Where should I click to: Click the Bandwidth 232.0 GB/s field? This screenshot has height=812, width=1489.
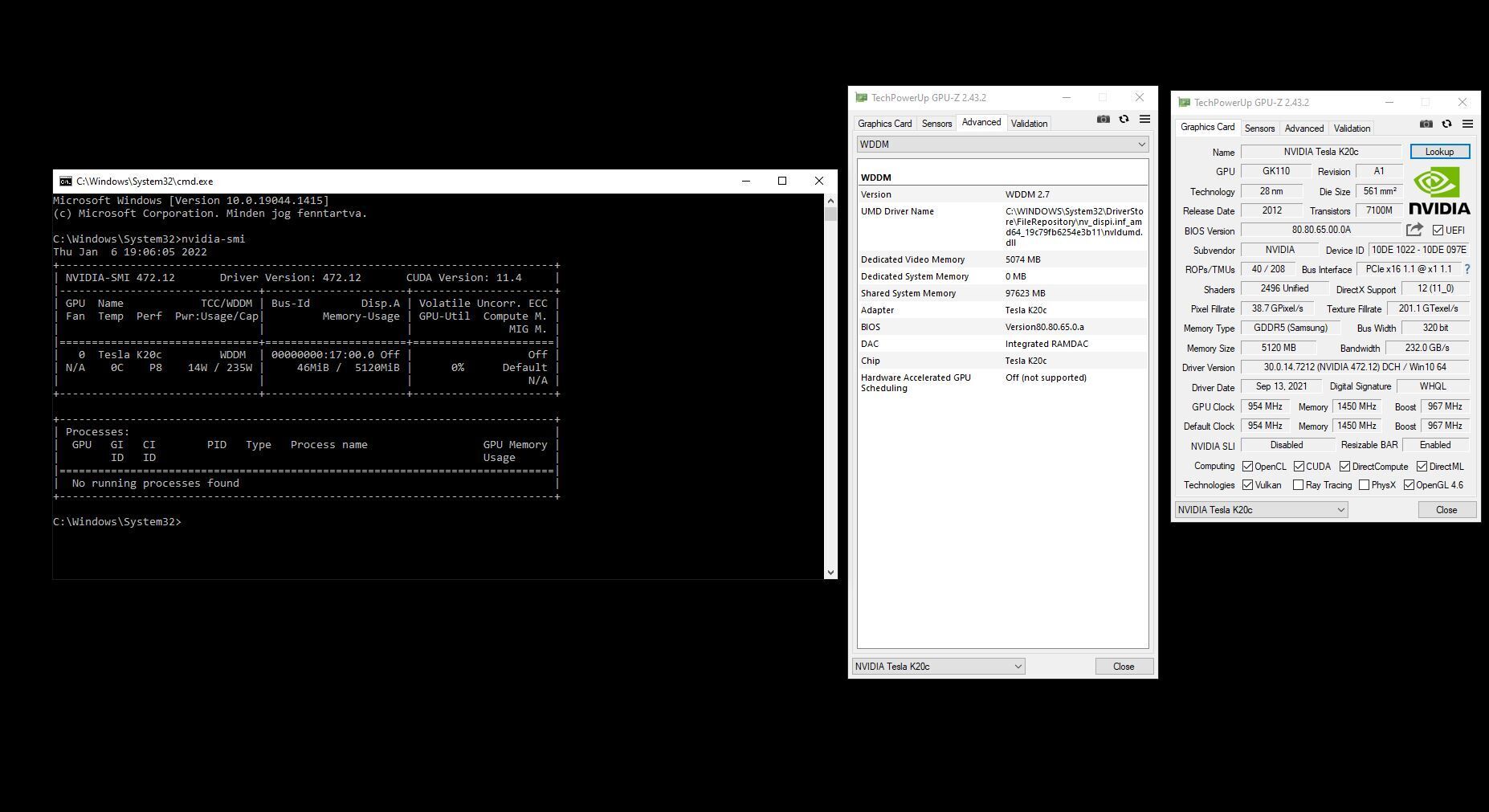pos(1427,348)
